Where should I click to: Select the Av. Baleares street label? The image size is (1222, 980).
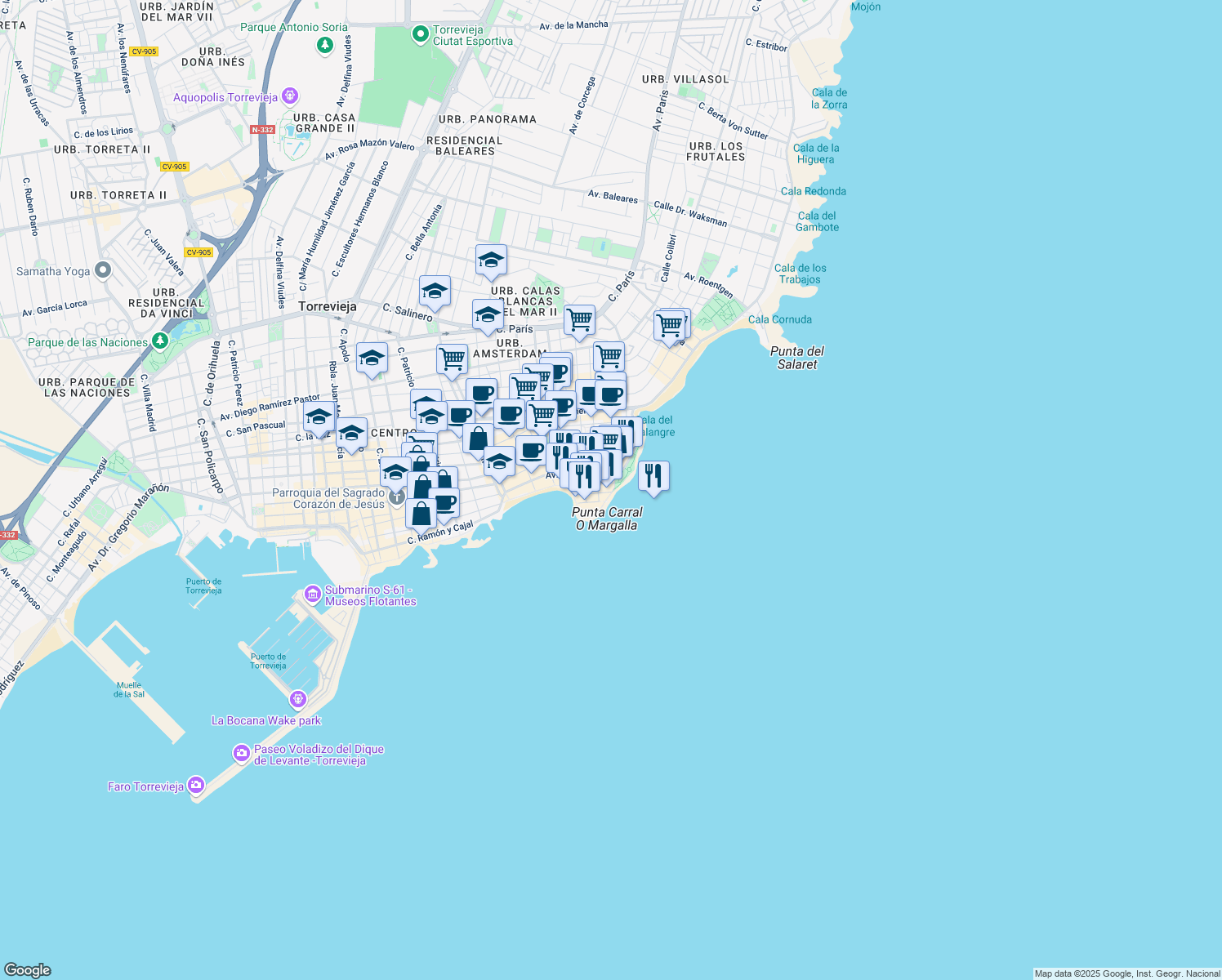tap(613, 197)
